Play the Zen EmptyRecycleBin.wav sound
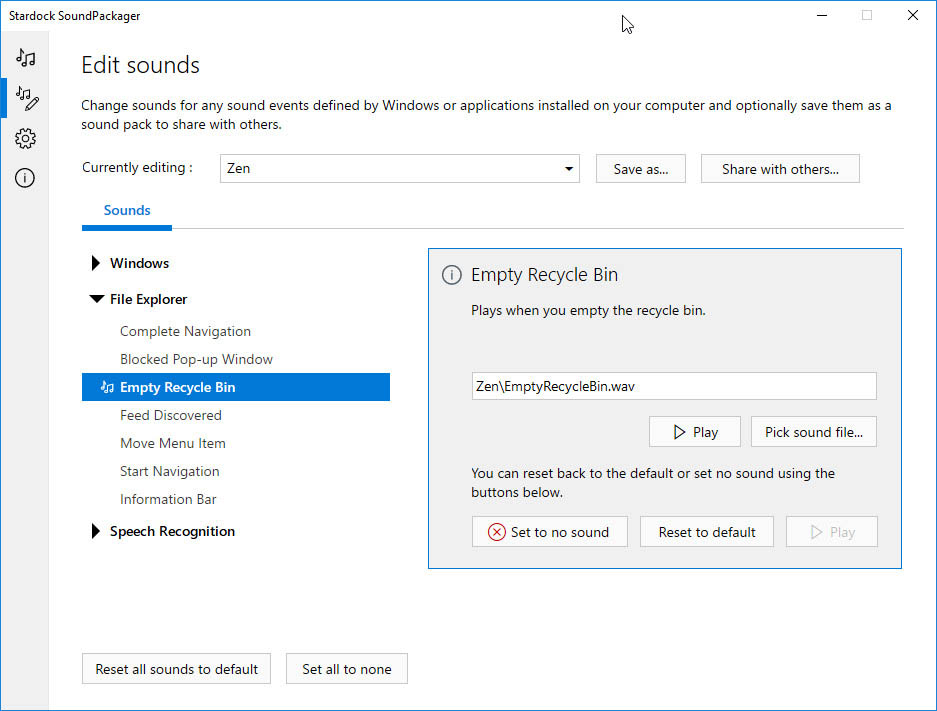 (695, 432)
